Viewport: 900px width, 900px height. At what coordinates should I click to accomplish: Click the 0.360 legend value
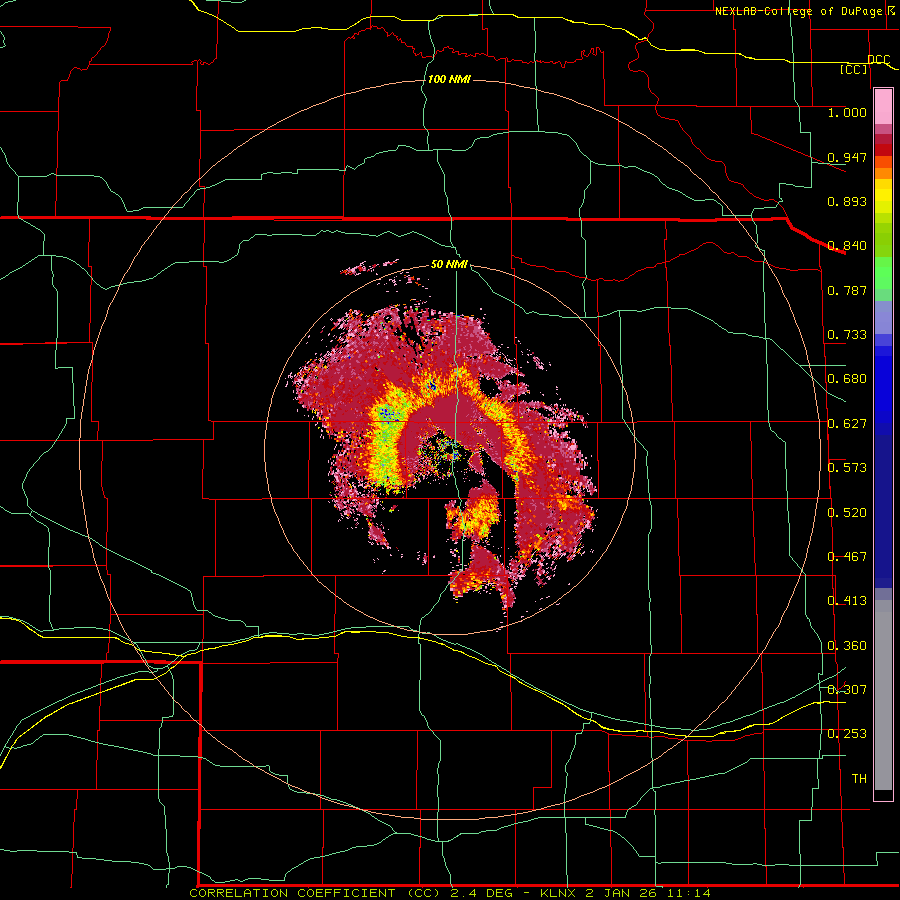point(847,646)
